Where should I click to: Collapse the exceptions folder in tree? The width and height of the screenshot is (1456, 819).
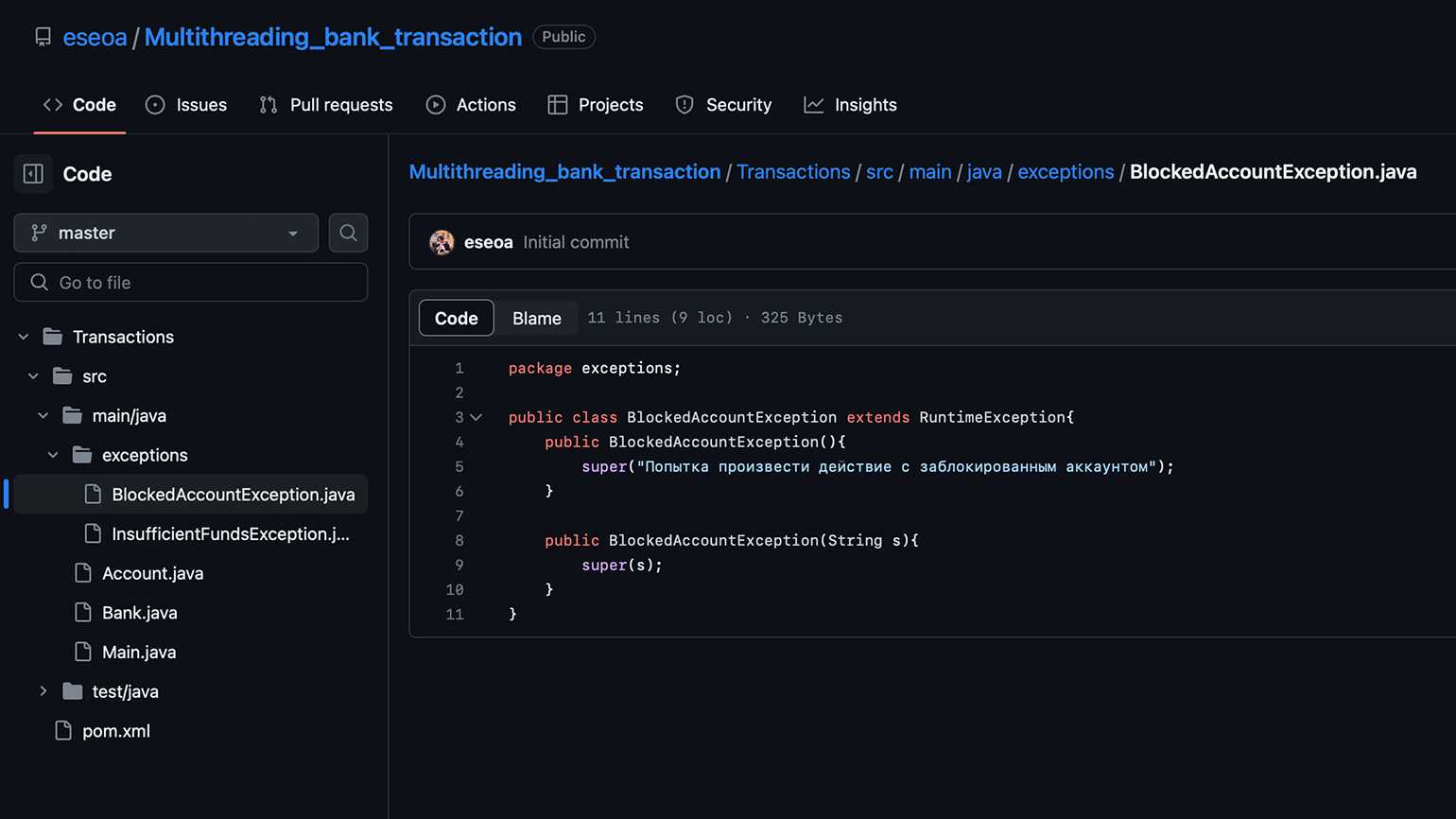[x=53, y=455]
